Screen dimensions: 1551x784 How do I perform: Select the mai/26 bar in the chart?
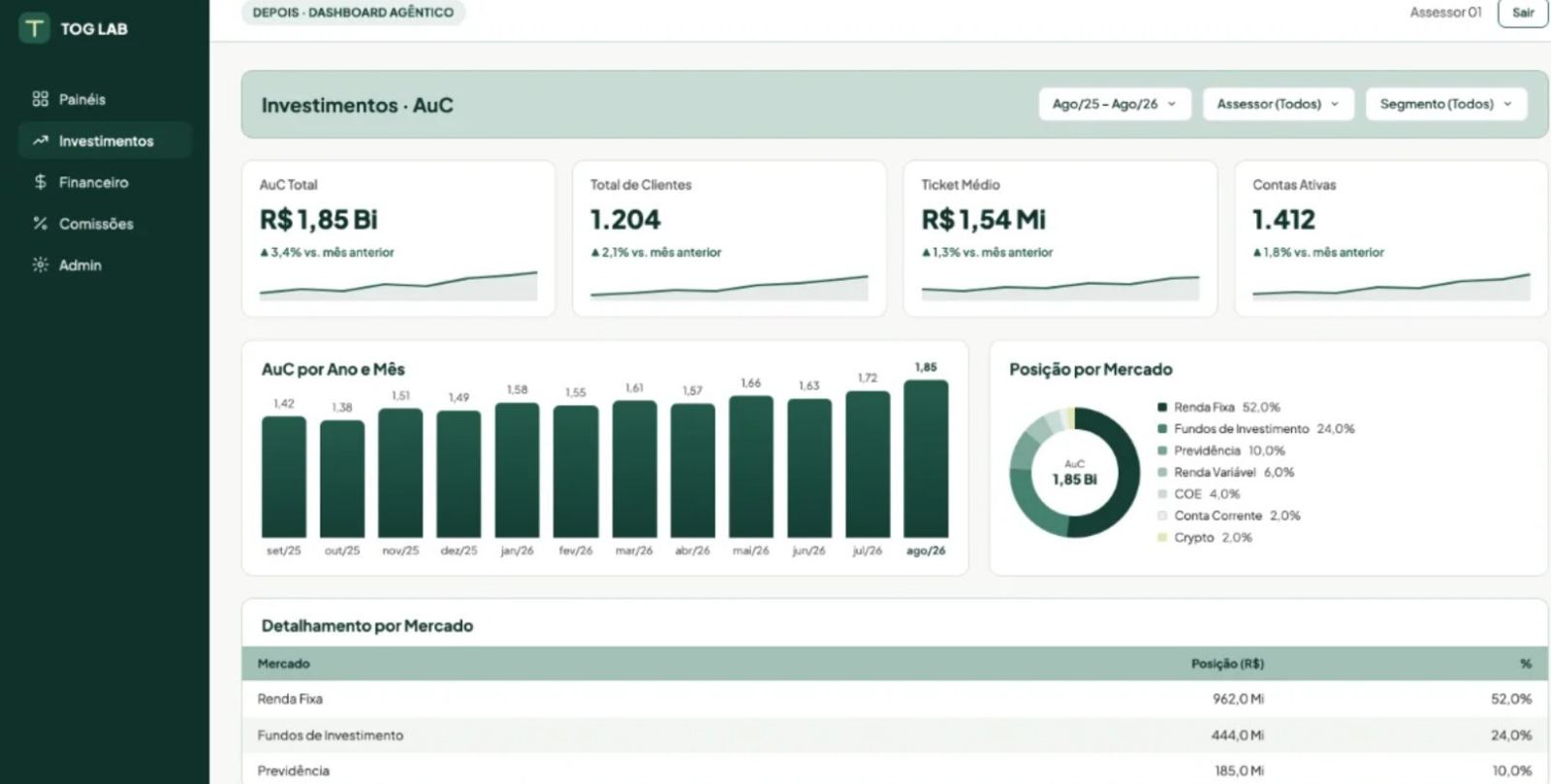[x=751, y=466]
